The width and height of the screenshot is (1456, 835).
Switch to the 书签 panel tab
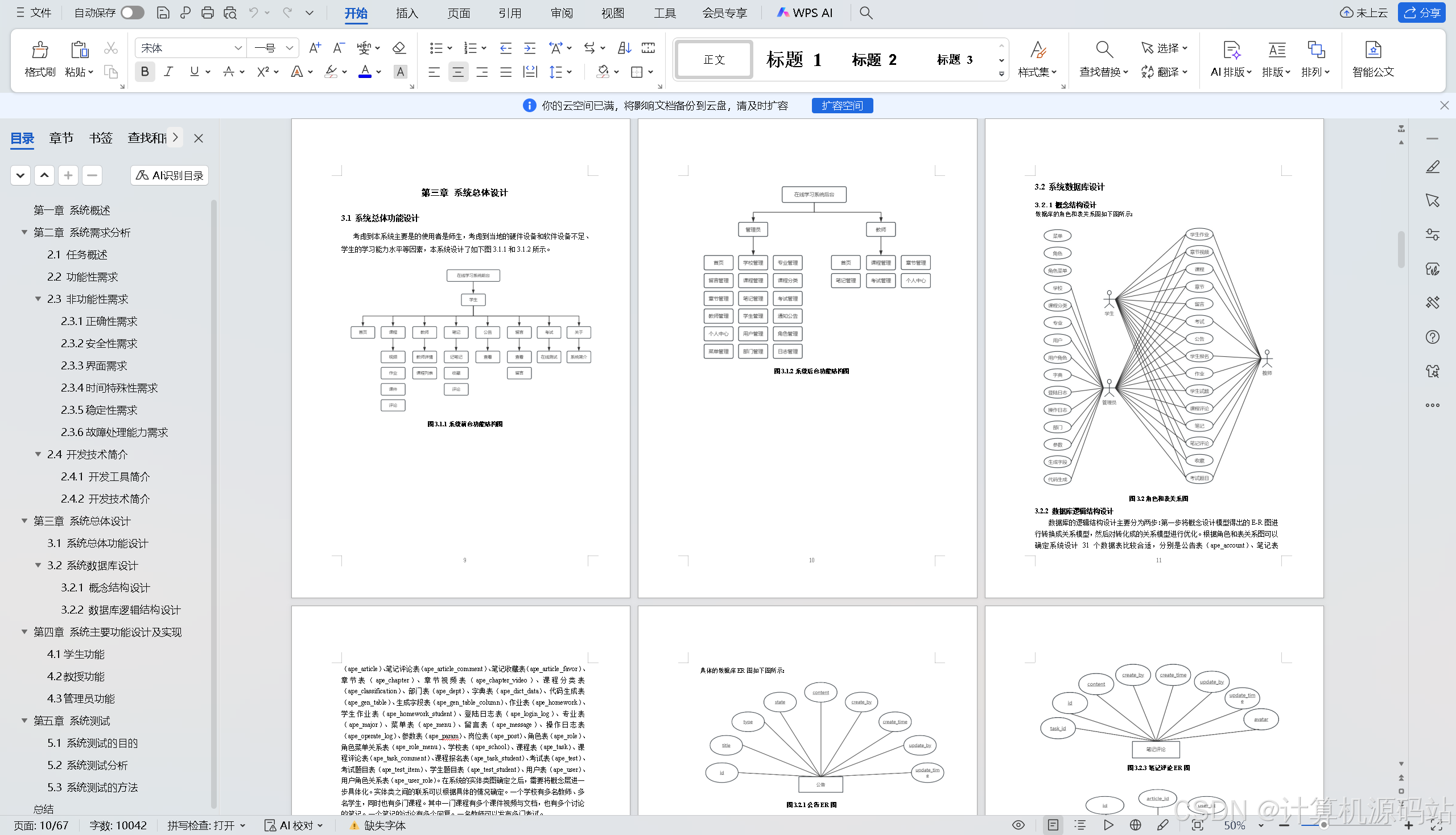[100, 138]
